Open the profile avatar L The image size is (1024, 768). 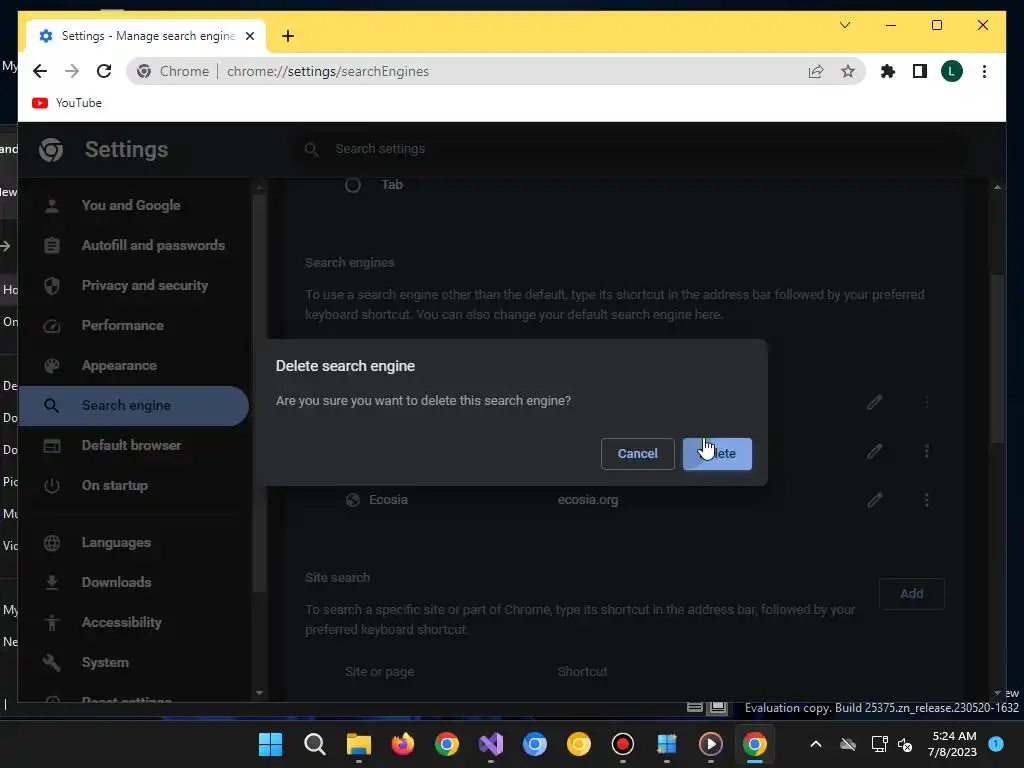[x=952, y=71]
